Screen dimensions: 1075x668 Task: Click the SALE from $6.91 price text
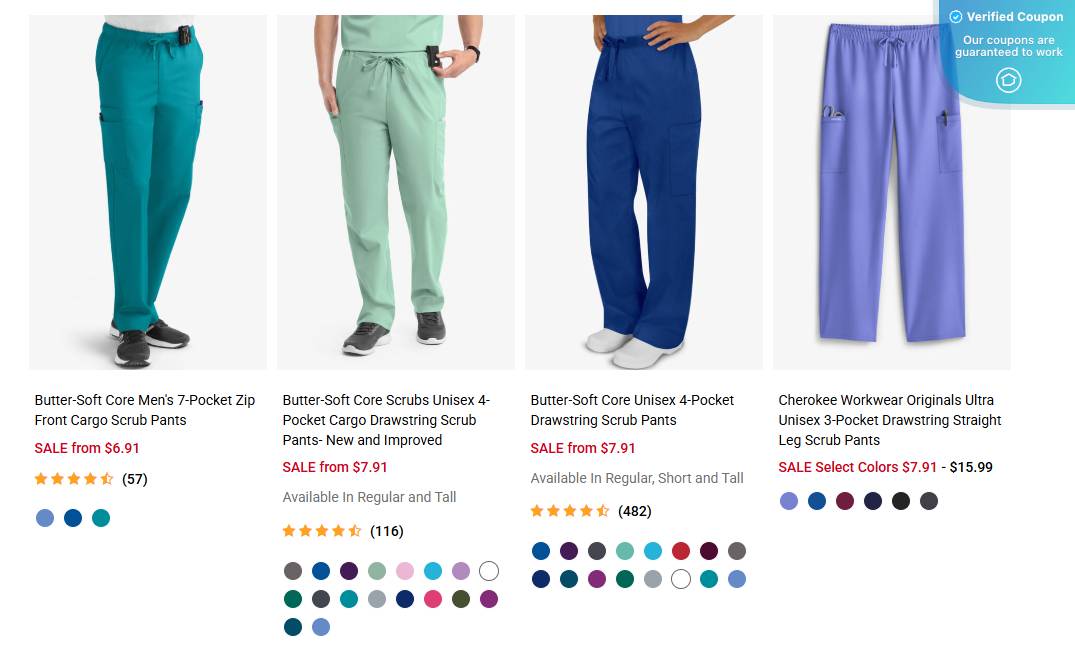tap(87, 448)
